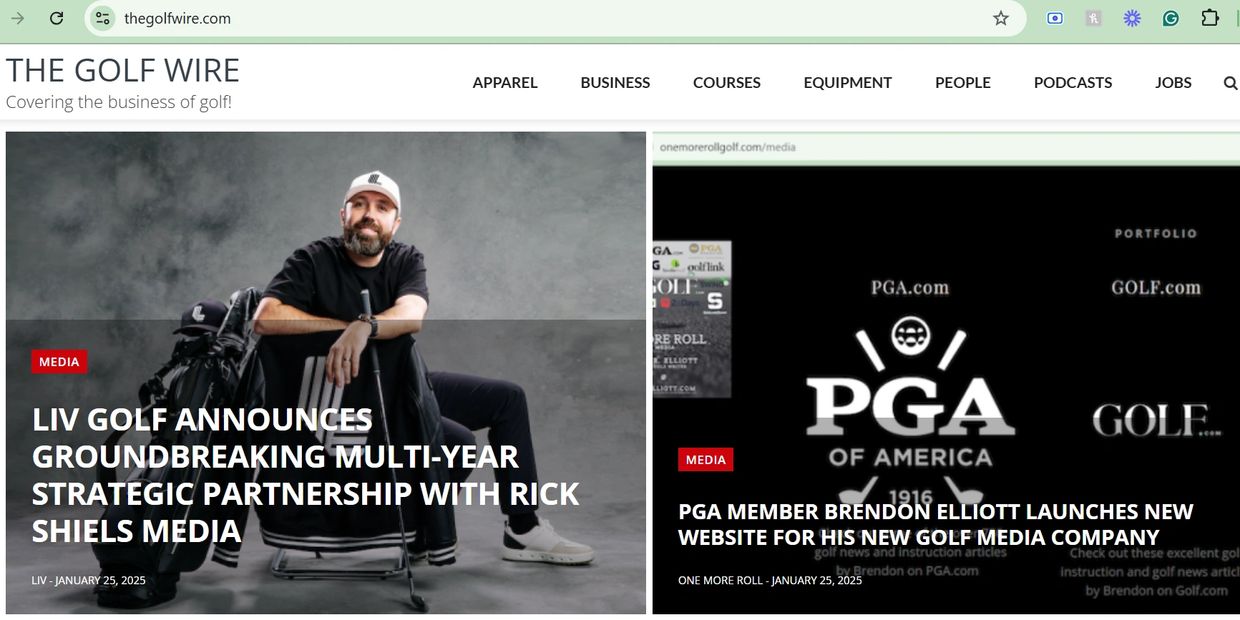
Task: Open the Brendon Elliott website article headline
Action: (x=936, y=524)
